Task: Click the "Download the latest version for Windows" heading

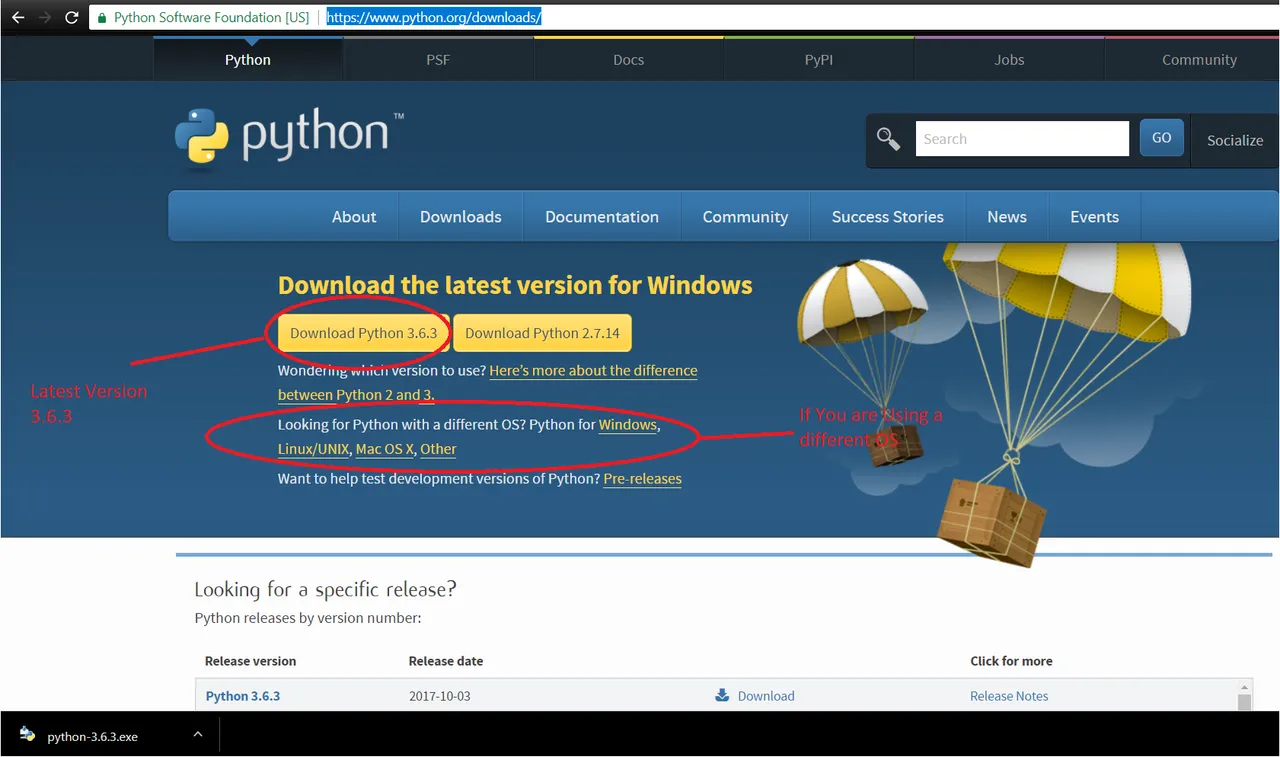Action: tap(515, 285)
